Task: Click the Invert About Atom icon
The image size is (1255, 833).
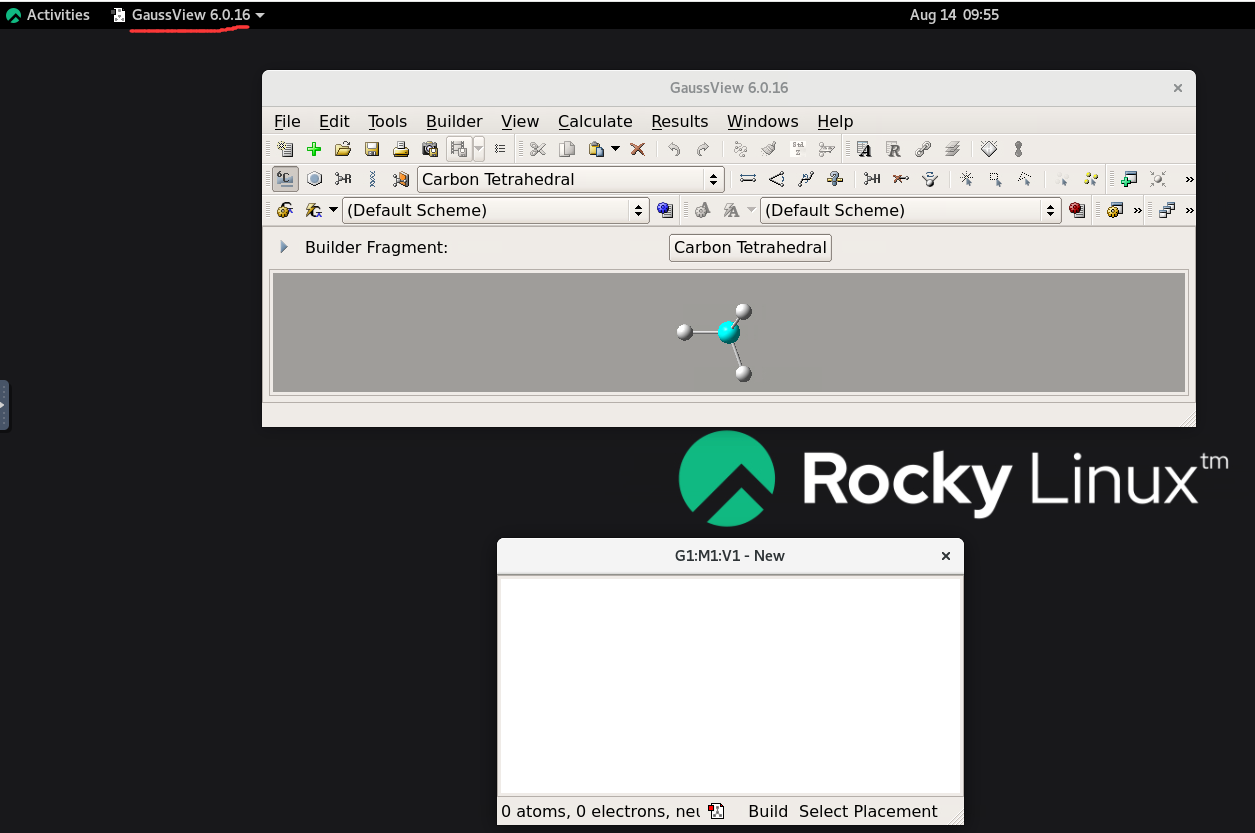Action: 930,179
